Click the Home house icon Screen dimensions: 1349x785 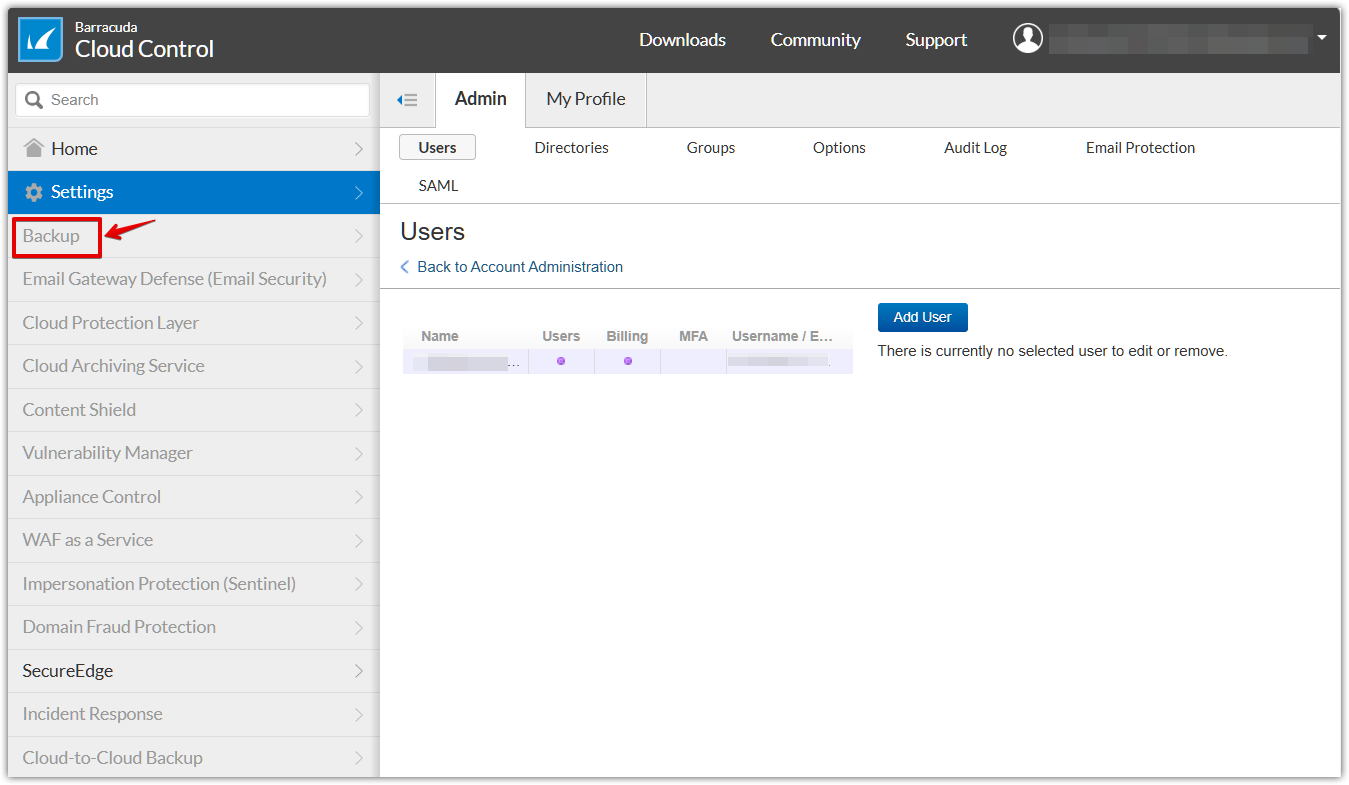(x=34, y=148)
